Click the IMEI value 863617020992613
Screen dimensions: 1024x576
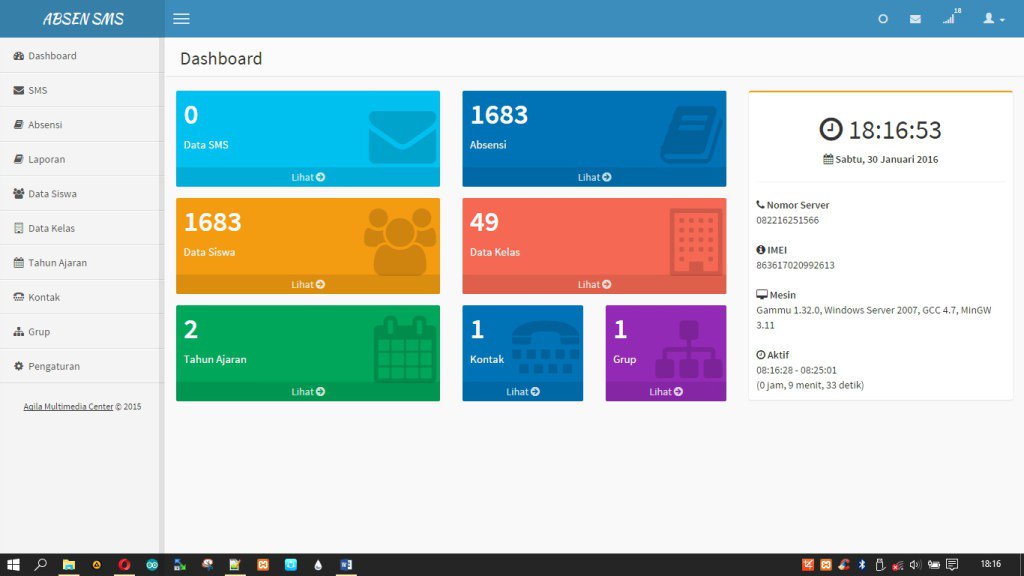(x=795, y=265)
